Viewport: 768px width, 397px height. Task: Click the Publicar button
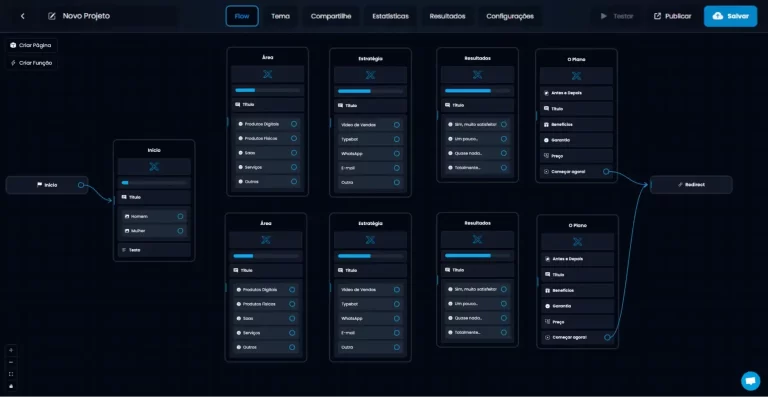tap(672, 16)
